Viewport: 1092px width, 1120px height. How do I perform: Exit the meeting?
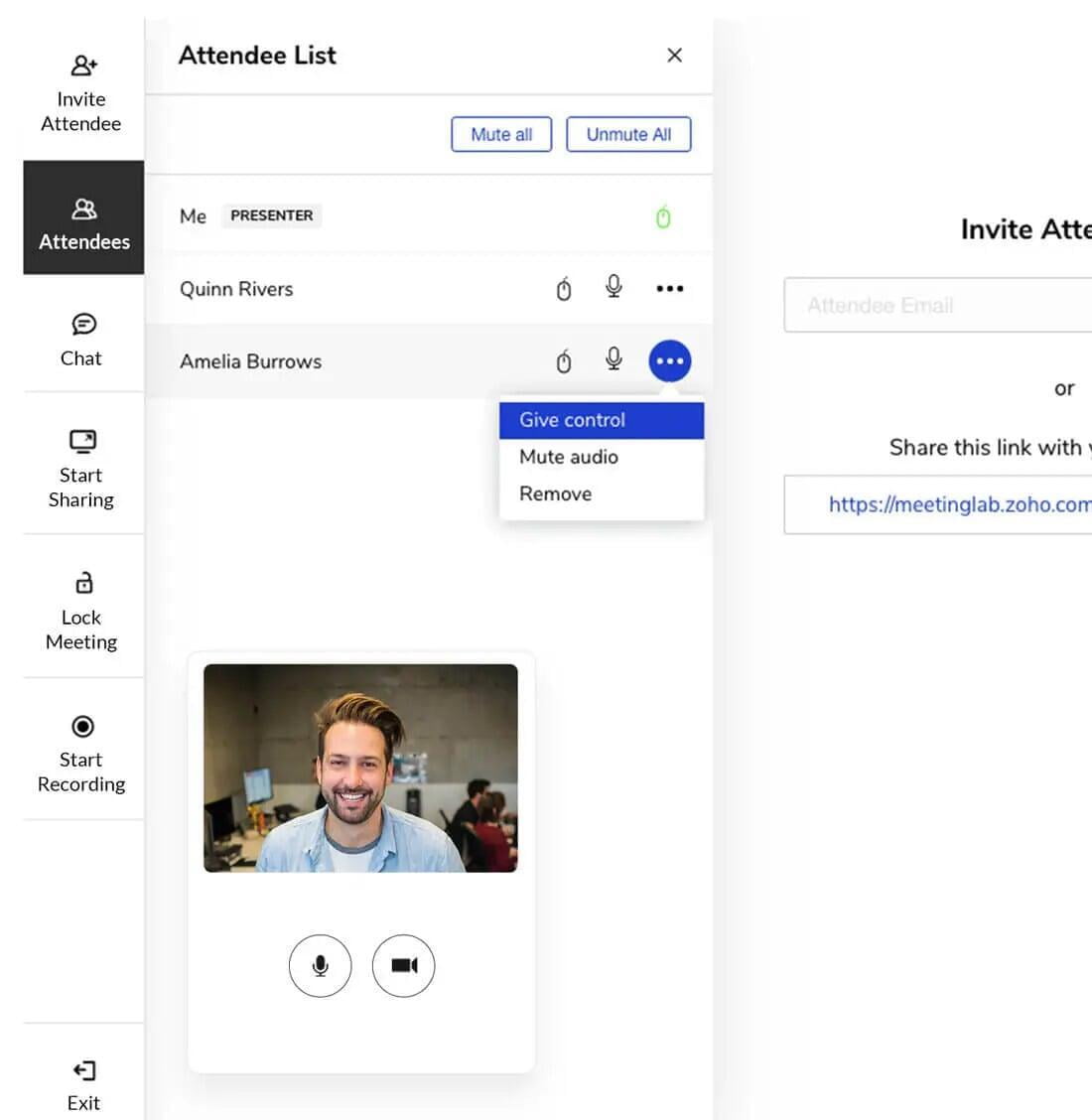[83, 1083]
